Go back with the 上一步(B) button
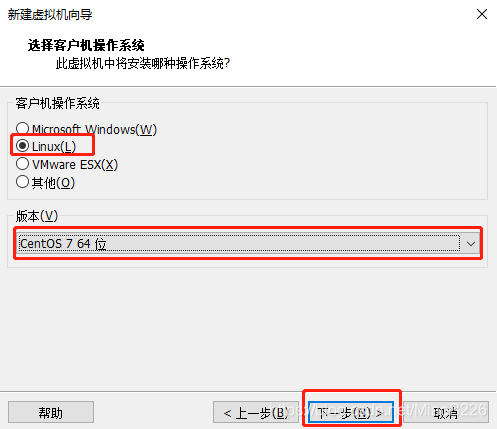This screenshot has width=497, height=429. (256, 412)
